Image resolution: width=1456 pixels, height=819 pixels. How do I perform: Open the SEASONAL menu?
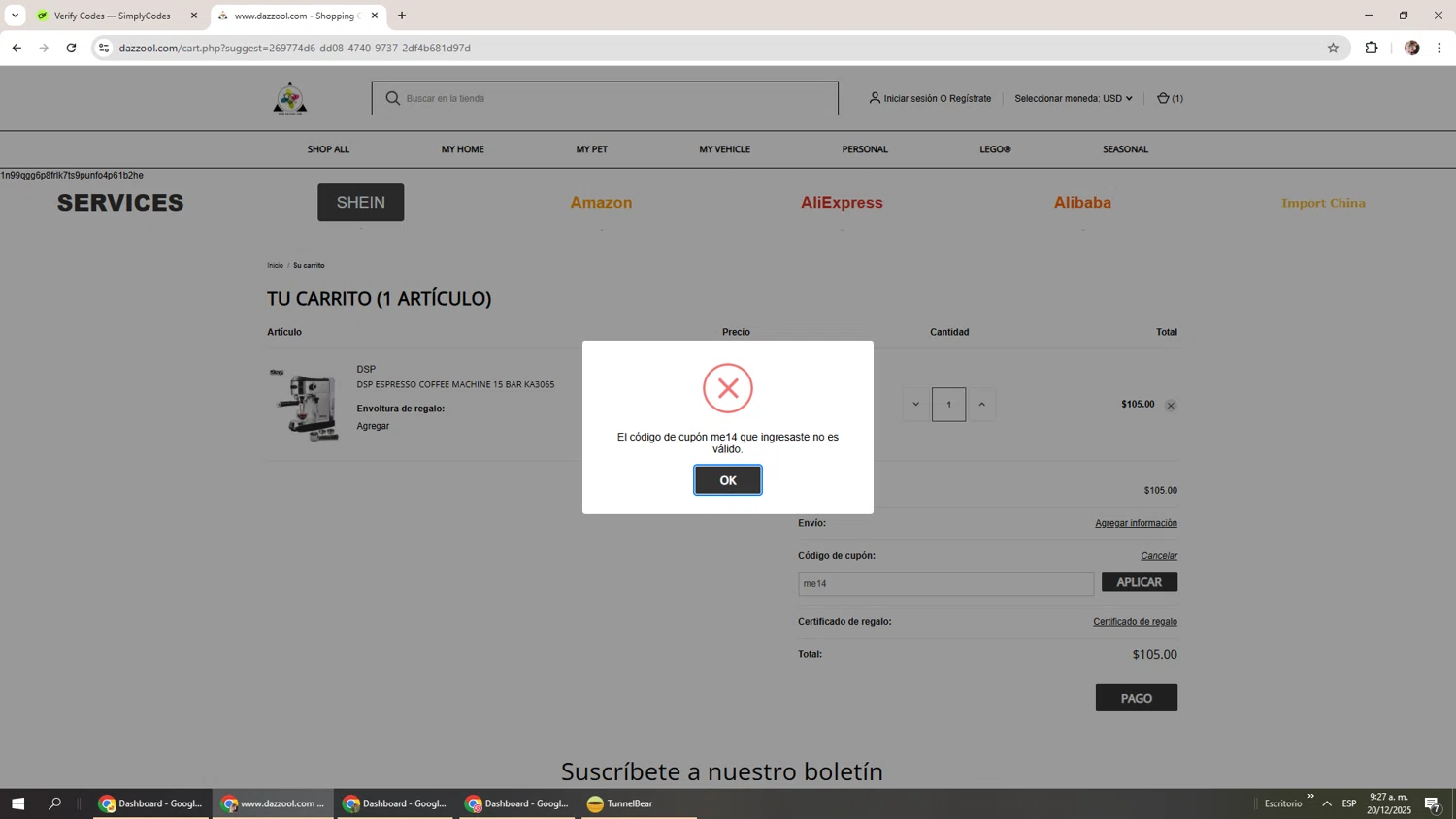pyautogui.click(x=1125, y=149)
